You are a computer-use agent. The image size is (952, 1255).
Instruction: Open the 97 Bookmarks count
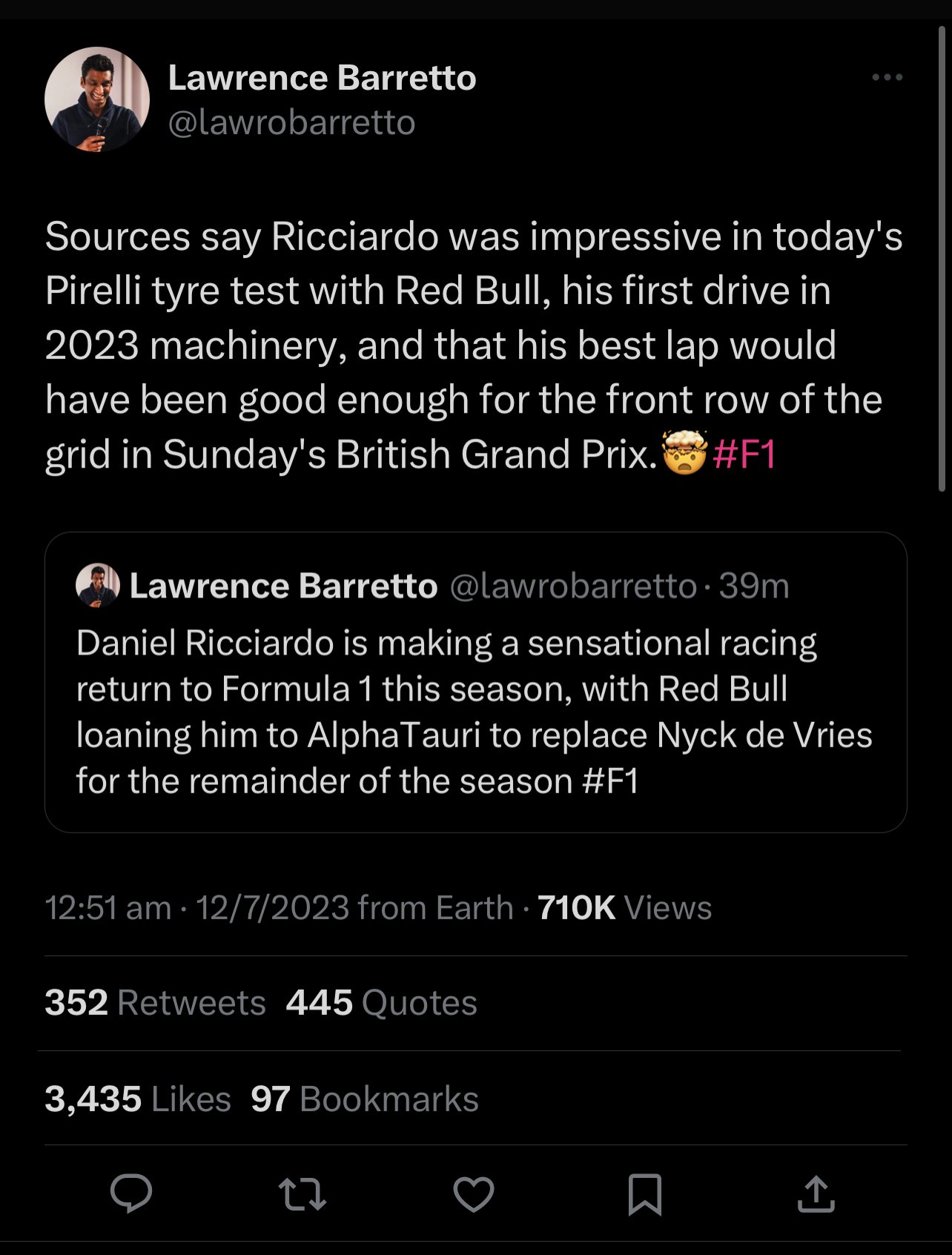[364, 1099]
